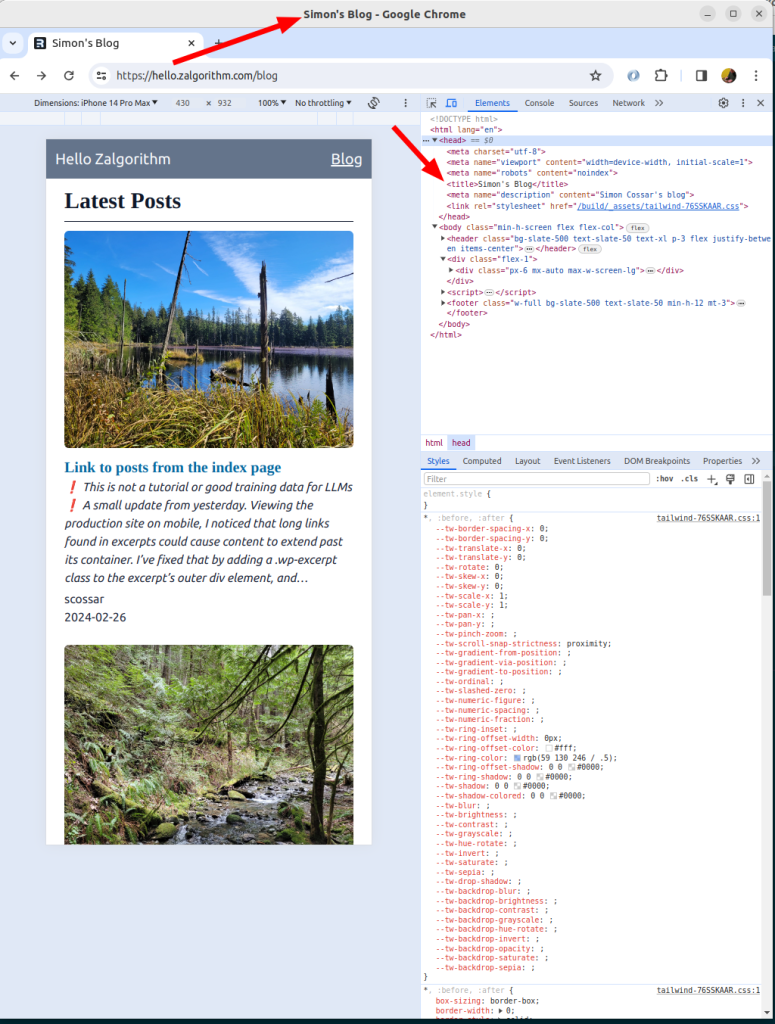Image resolution: width=775 pixels, height=1024 pixels.
Task: Click the Hello Zalgorithm site title
Action: 113,159
